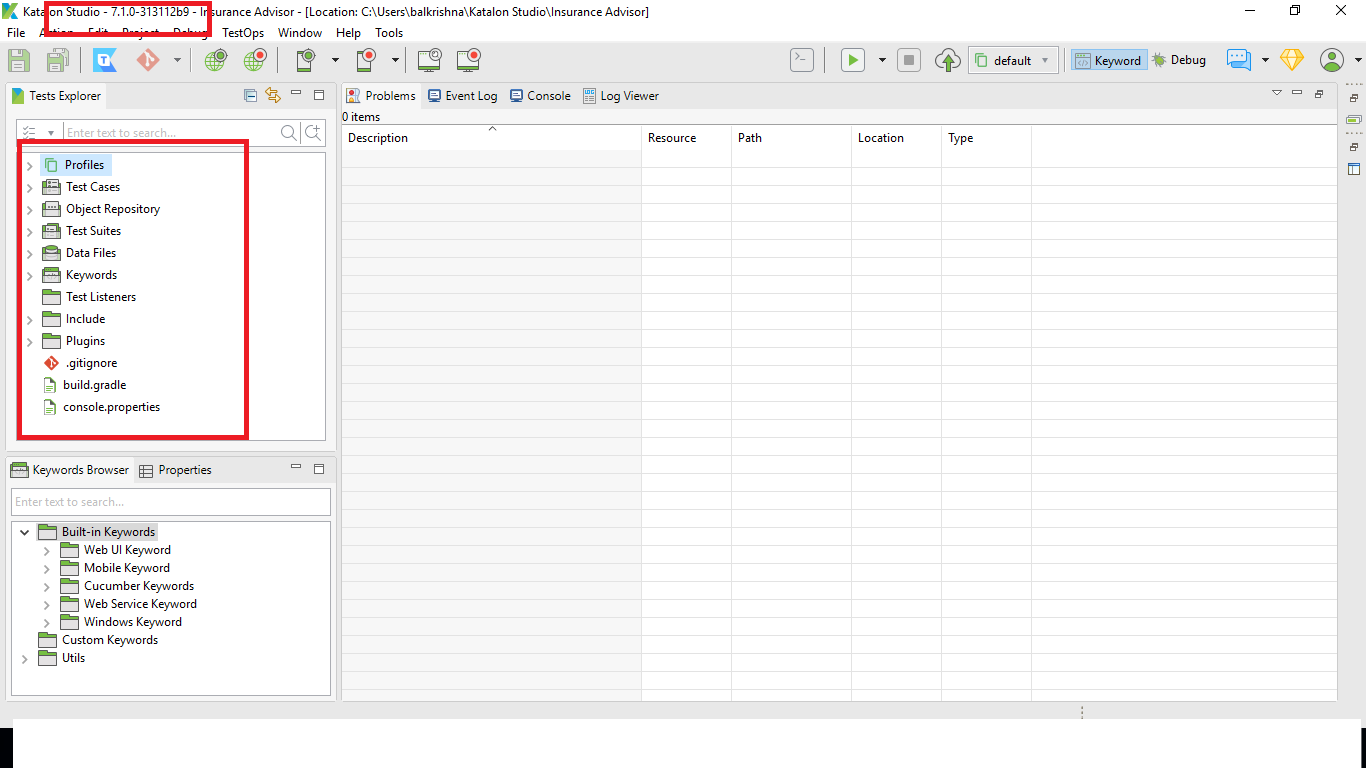Minimize the Keywords Browser panel
The width and height of the screenshot is (1366, 768).
296,467
